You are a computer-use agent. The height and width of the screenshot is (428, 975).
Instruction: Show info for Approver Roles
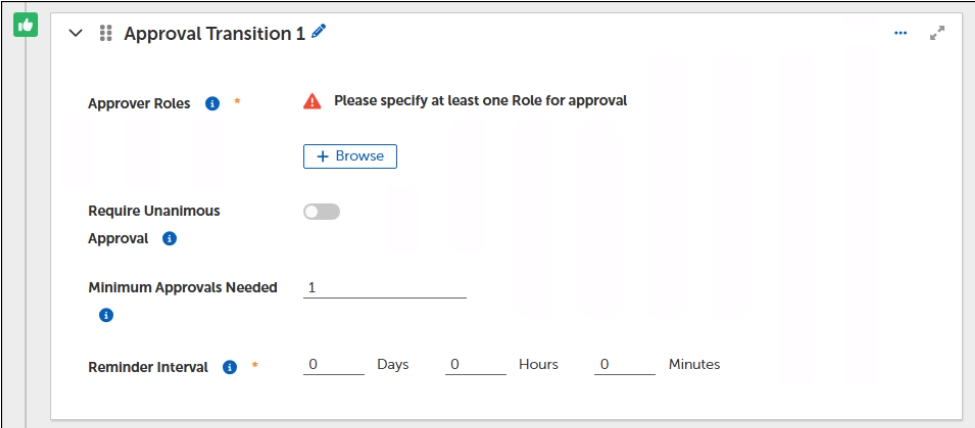click(x=212, y=103)
